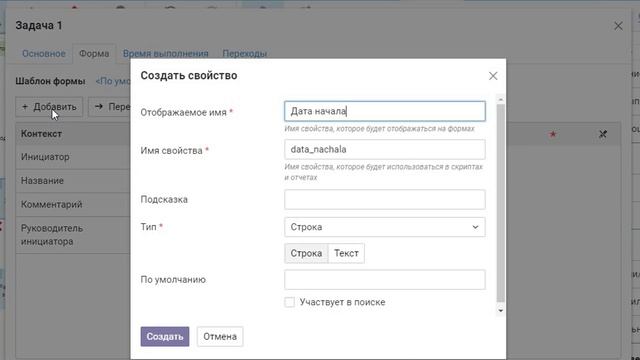Open the Переходы tab
The image size is (640, 360).
point(244,54)
